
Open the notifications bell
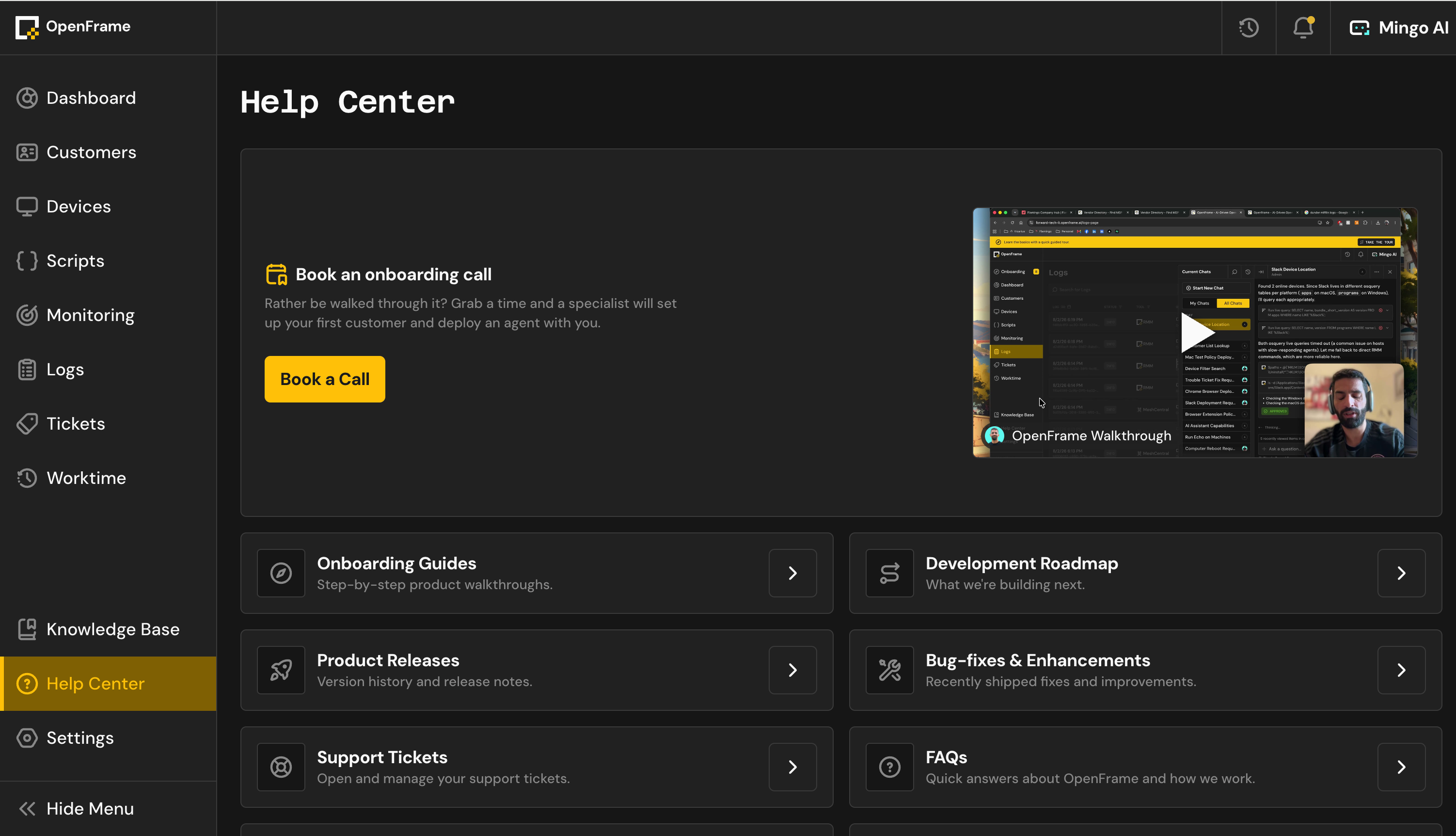pyautogui.click(x=1303, y=28)
